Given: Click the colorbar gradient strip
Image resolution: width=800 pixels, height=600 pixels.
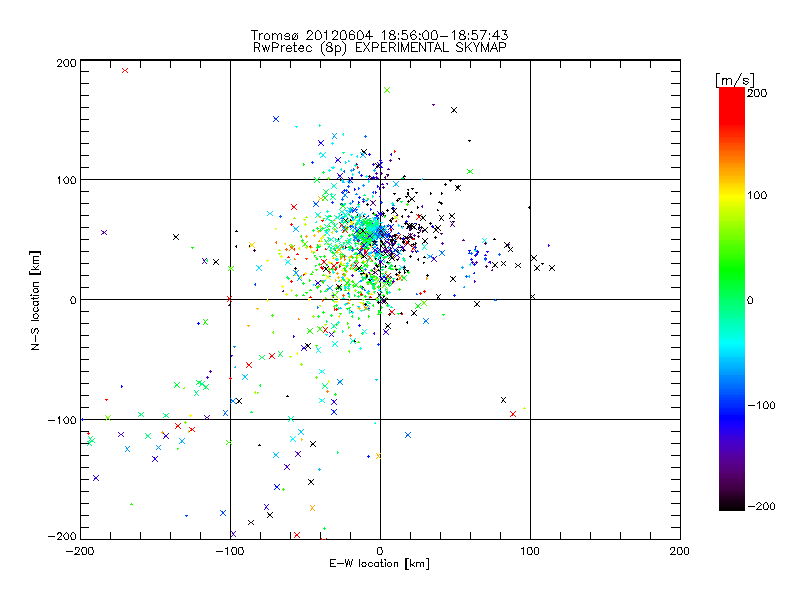Looking at the screenshot, I should (732, 299).
